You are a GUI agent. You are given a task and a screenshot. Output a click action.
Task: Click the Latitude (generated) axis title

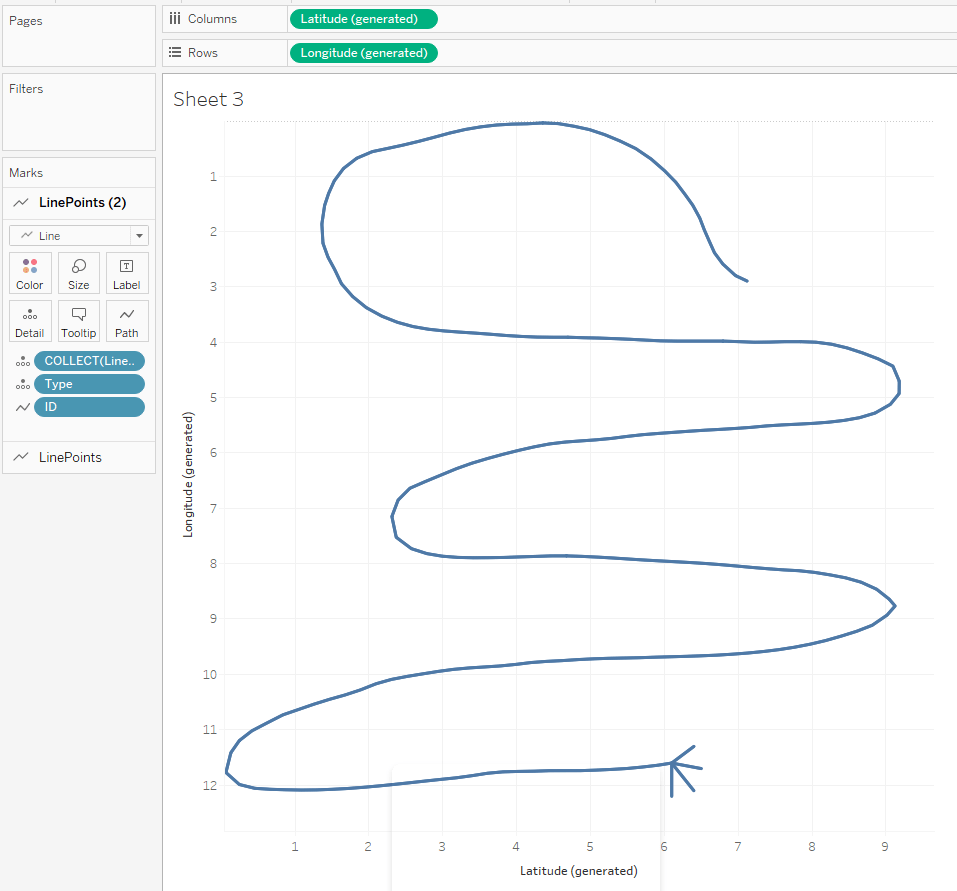click(x=578, y=871)
